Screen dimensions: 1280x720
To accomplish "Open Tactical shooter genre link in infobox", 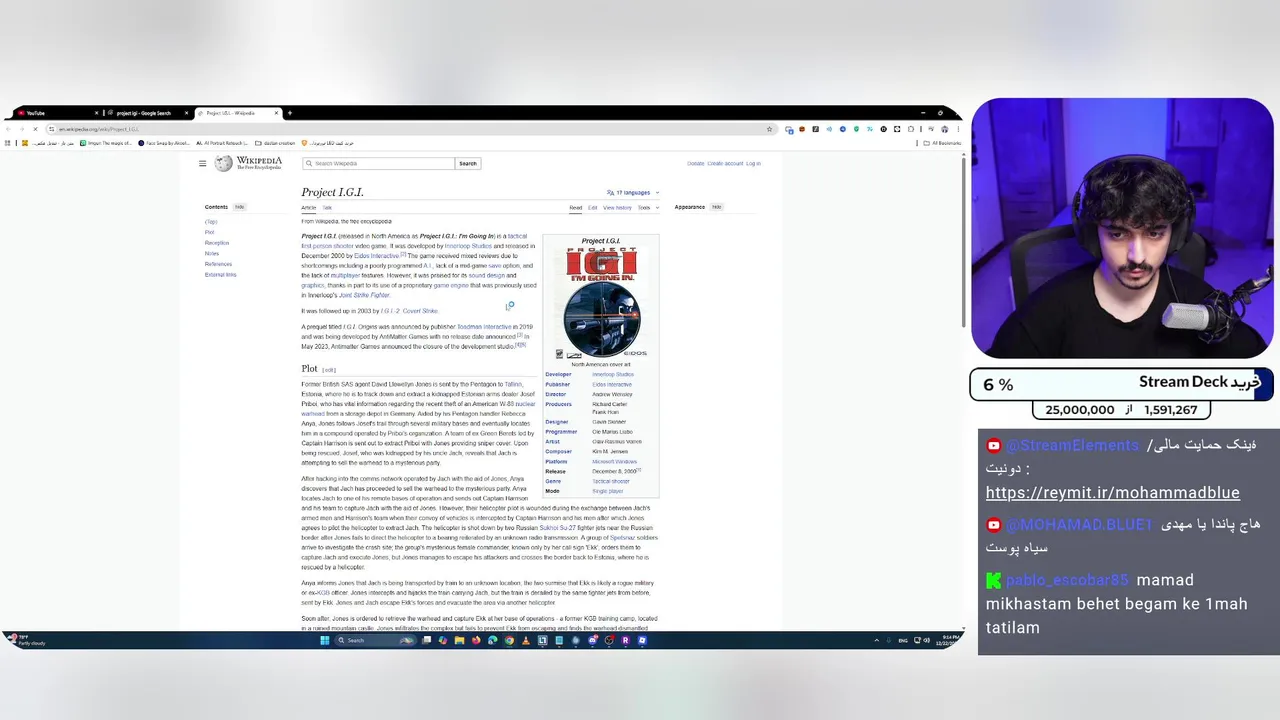I will pyautogui.click(x=611, y=481).
